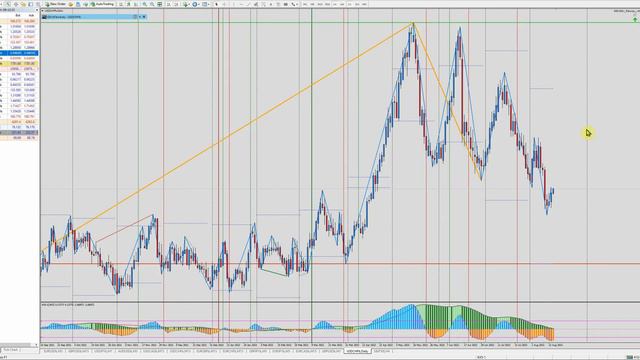Select the blue highlighted Market Watch row
The width and height of the screenshot is (640, 360).
tap(19, 53)
